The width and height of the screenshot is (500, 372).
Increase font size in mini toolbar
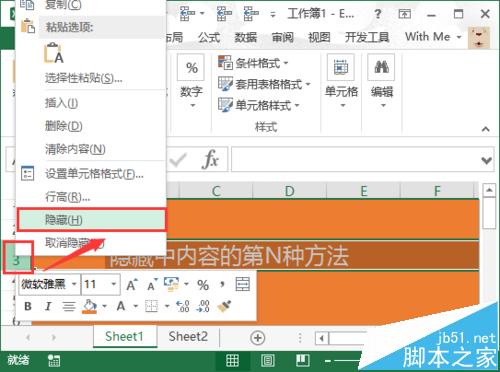(x=132, y=285)
